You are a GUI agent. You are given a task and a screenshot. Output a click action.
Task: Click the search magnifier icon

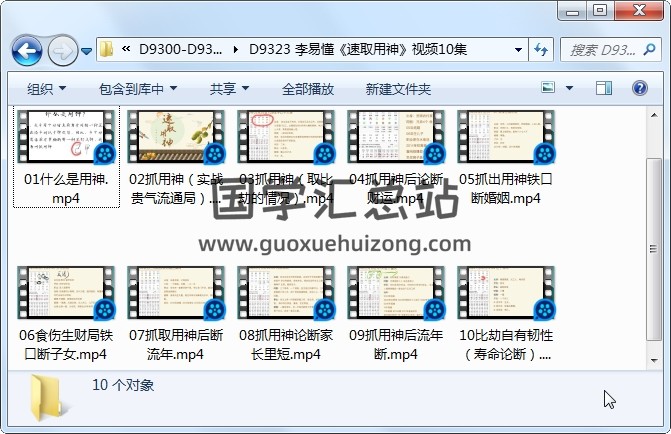[x=649, y=49]
